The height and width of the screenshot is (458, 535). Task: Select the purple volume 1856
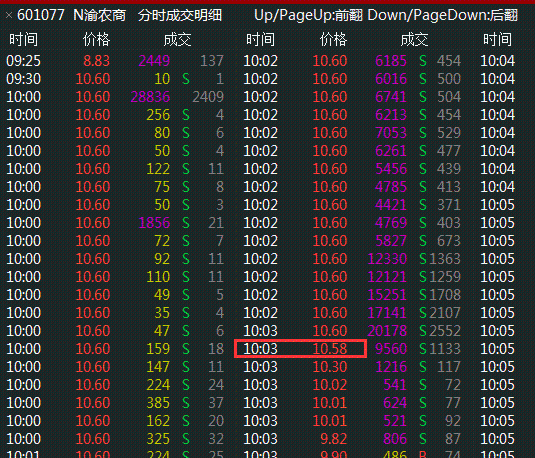pyautogui.click(x=154, y=223)
